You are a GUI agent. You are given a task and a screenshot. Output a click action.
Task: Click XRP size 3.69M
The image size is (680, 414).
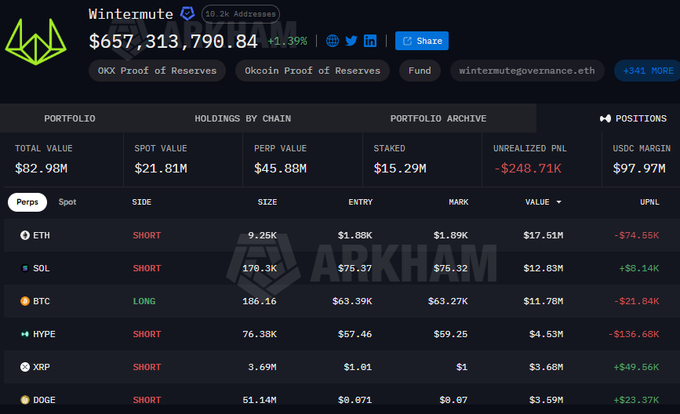point(262,367)
